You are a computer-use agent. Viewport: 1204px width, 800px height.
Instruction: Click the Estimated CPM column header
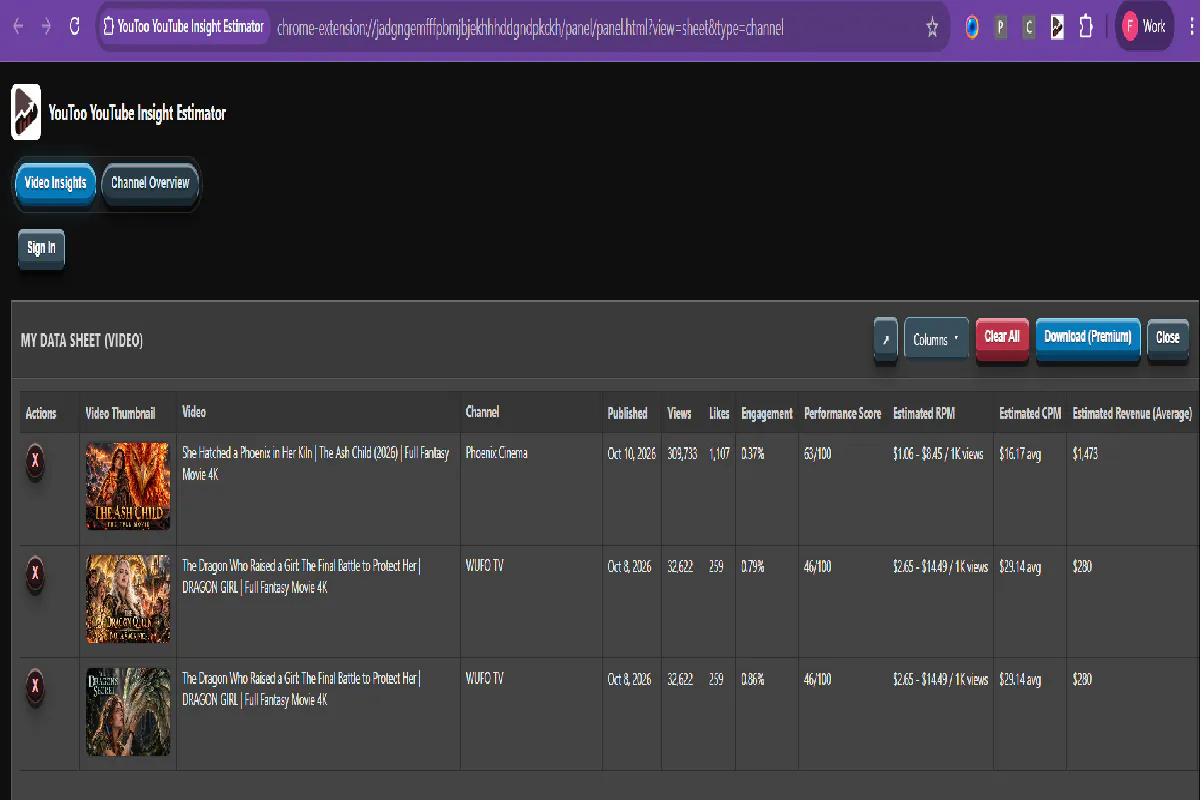click(1030, 413)
